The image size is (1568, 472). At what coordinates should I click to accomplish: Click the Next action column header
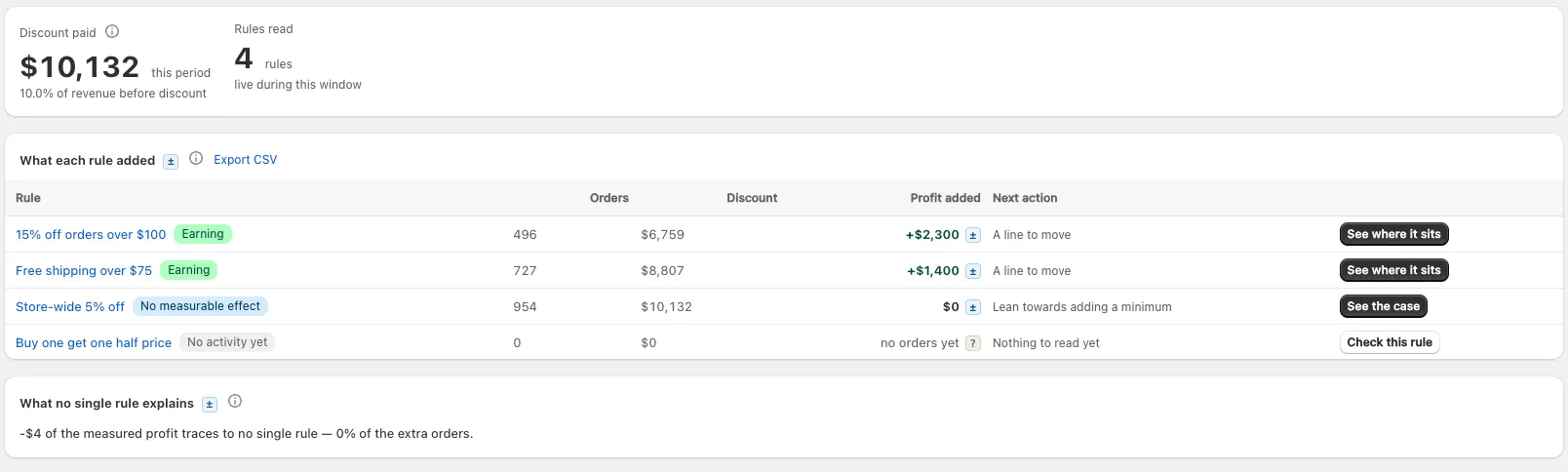(x=1025, y=198)
